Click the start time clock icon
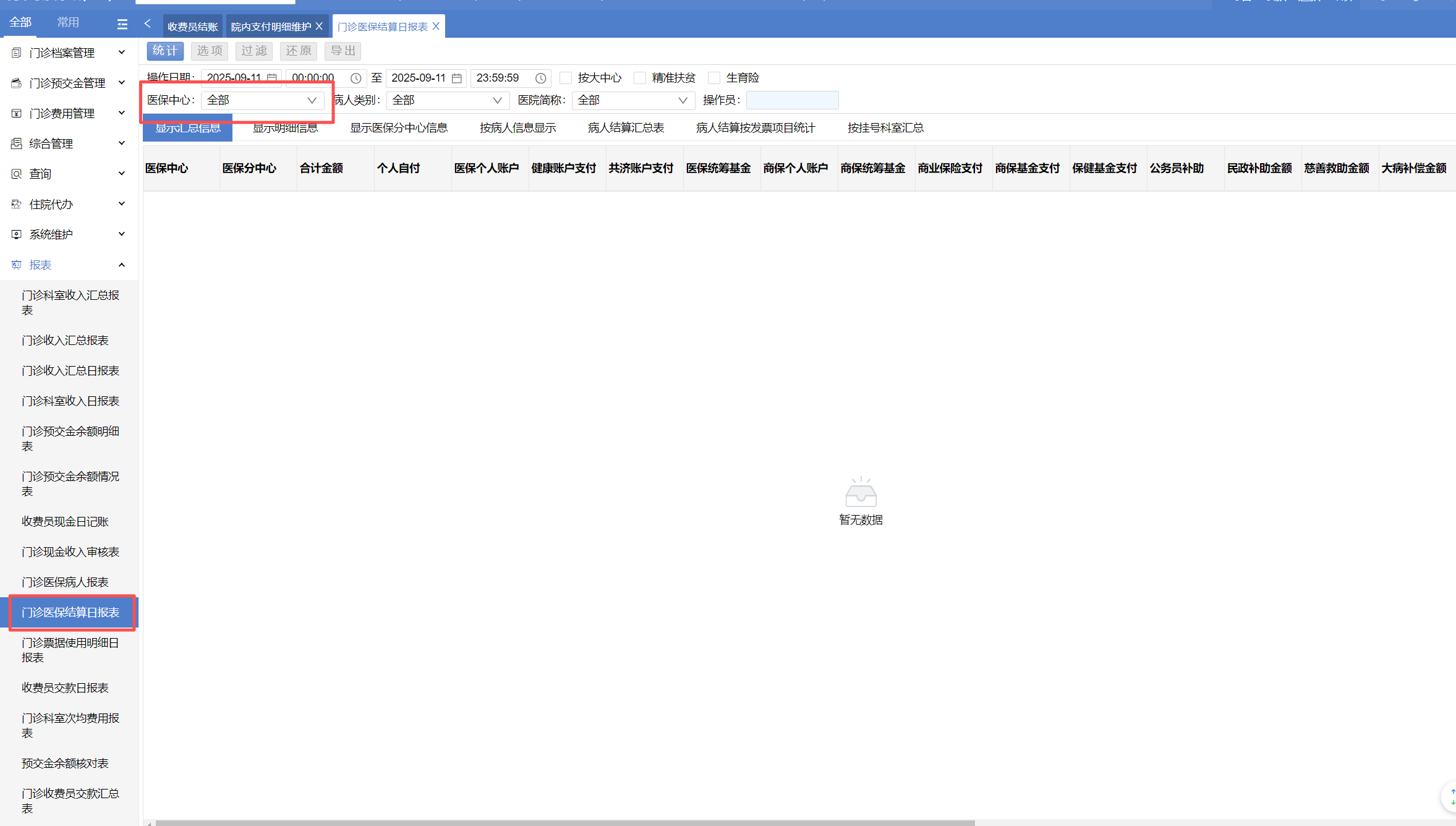The width and height of the screenshot is (1456, 826). click(355, 79)
